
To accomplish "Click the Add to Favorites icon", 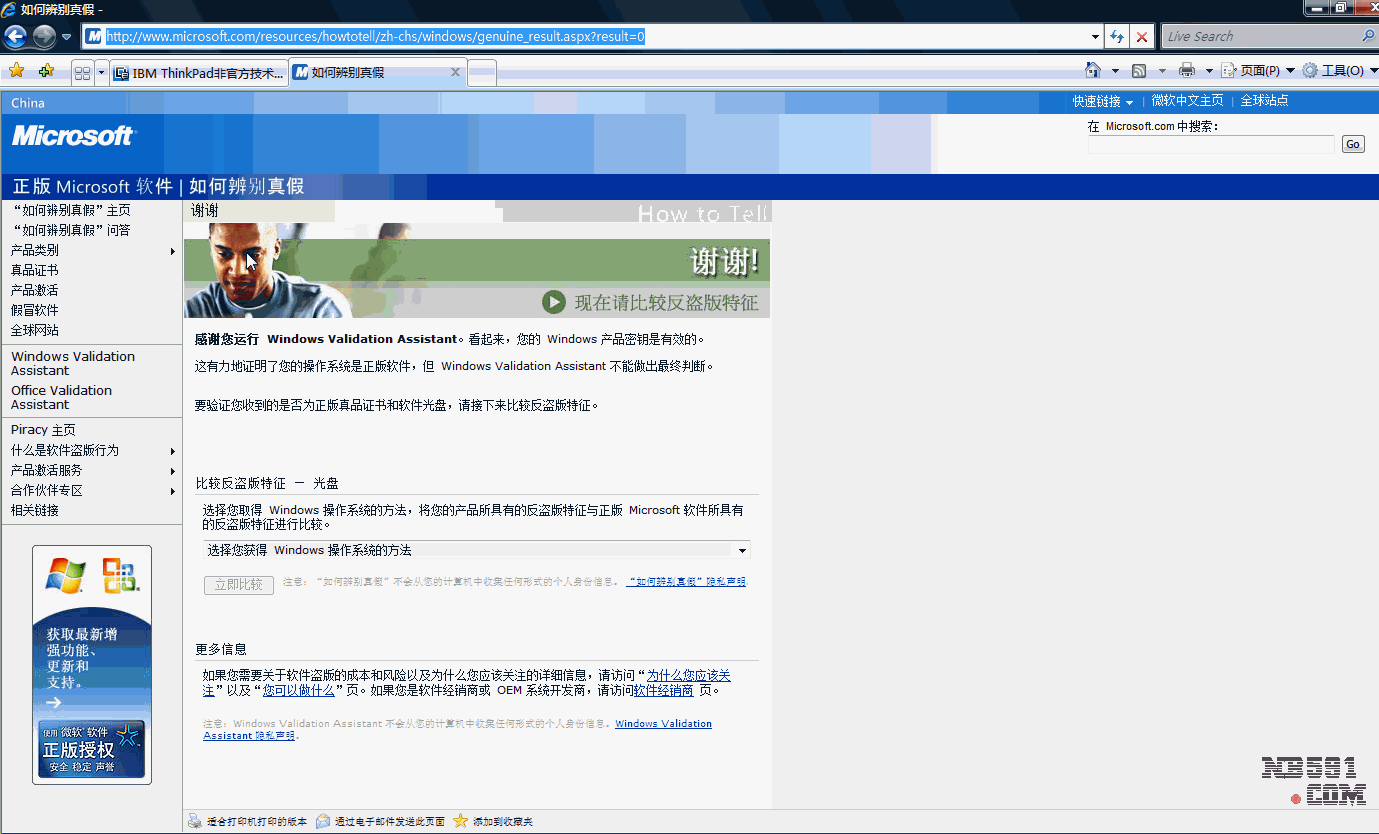I will point(46,71).
